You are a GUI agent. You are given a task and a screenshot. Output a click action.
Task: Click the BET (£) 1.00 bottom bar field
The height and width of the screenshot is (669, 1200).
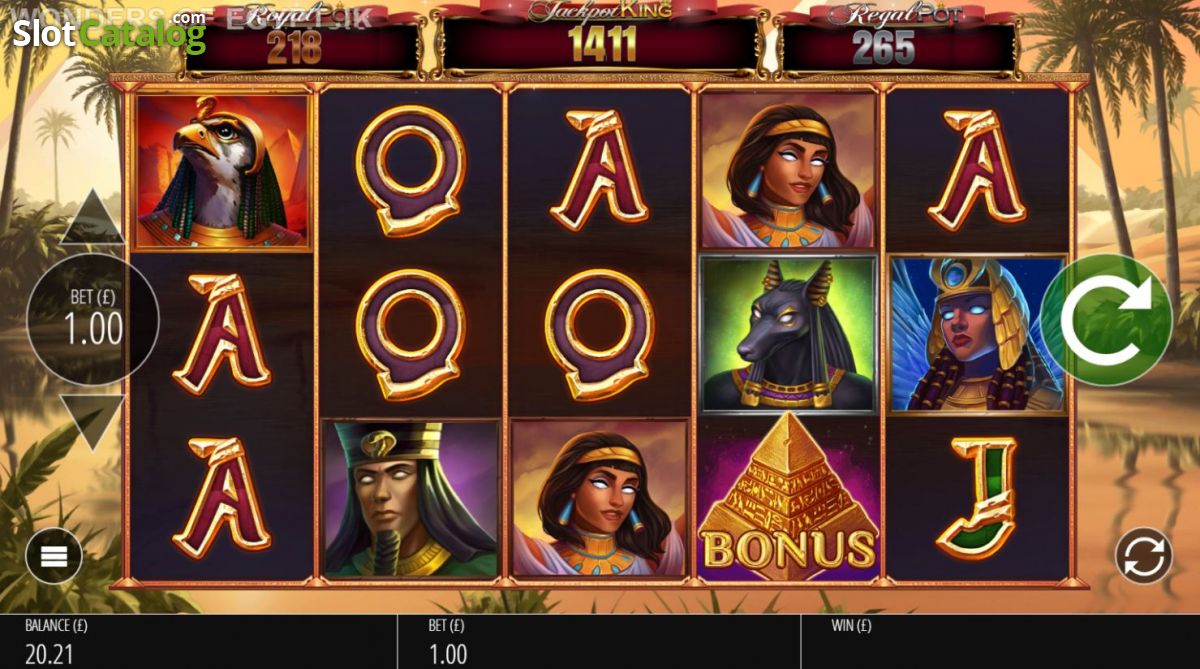[x=600, y=642]
